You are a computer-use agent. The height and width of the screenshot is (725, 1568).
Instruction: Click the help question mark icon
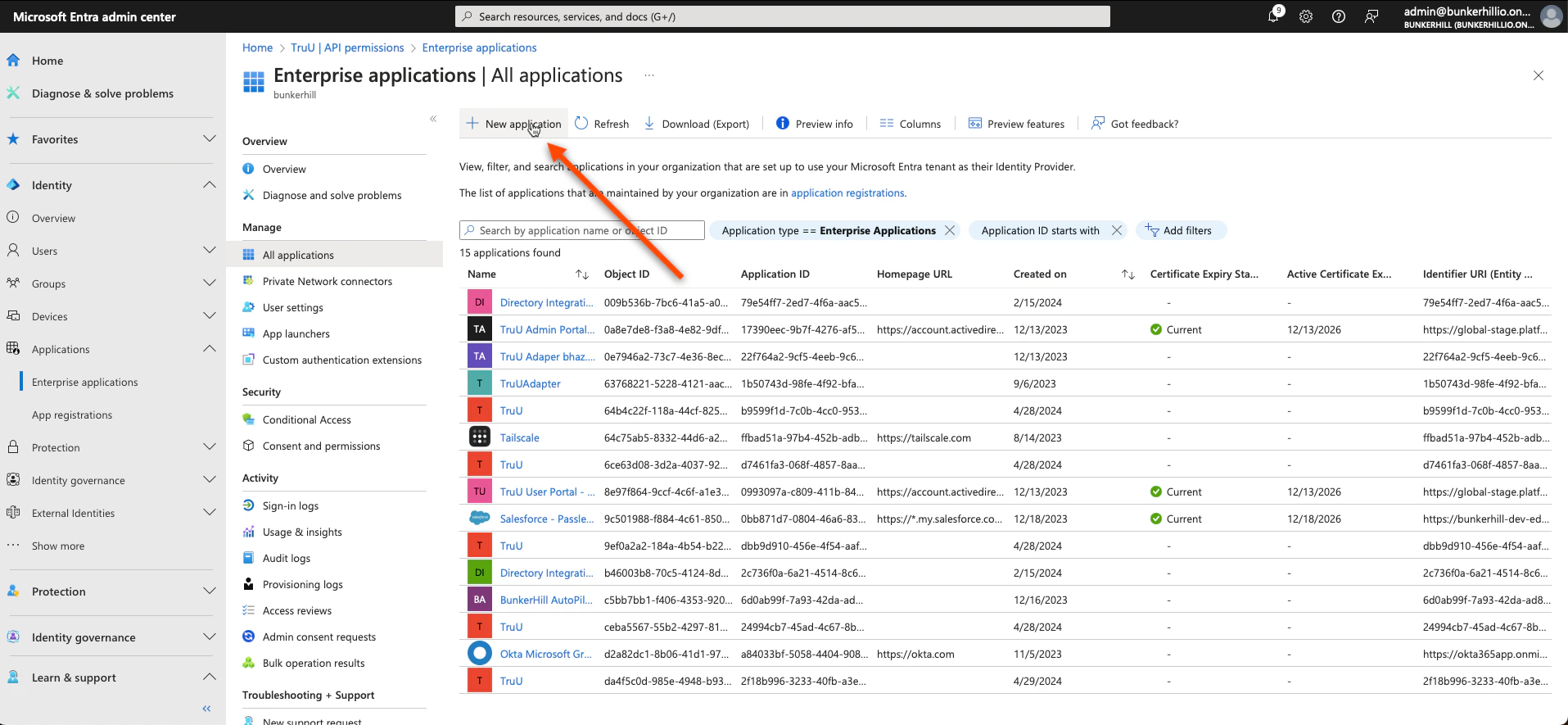(1339, 16)
